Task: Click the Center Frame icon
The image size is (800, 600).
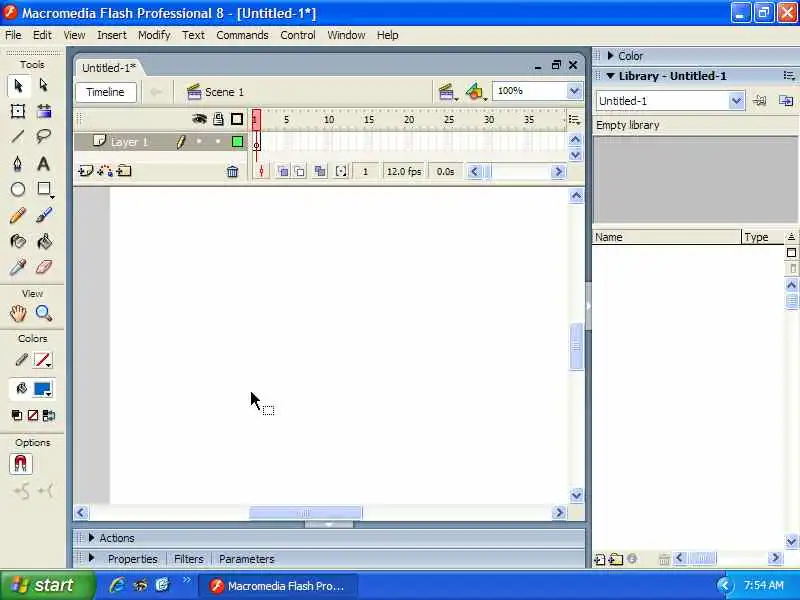Action: (261, 171)
